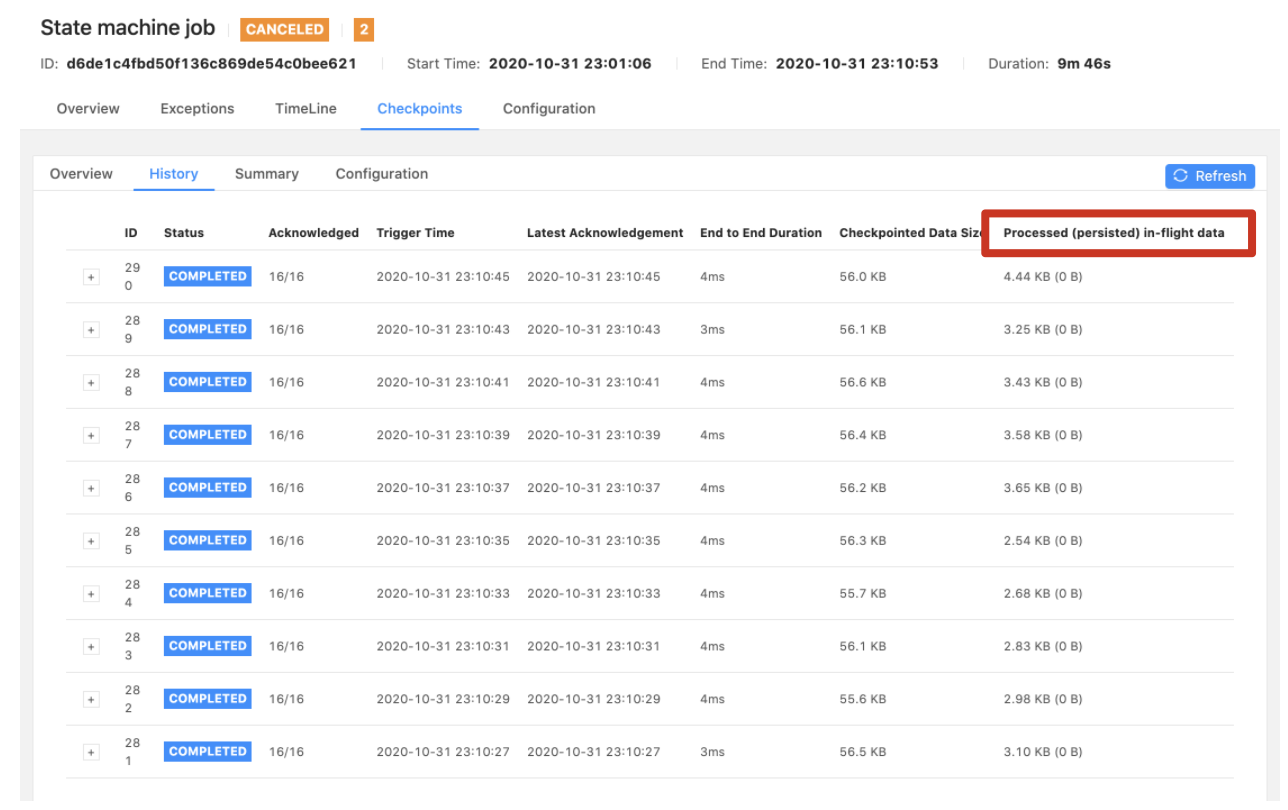
Task: Click the End Time value 23:10:53
Action: pos(857,63)
